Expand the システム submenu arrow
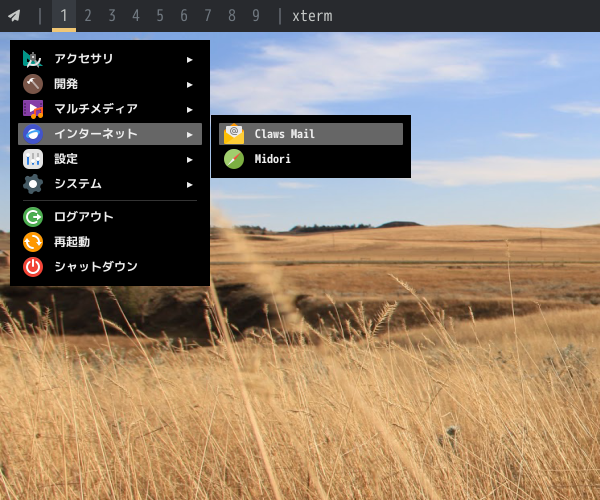600x500 pixels. click(189, 185)
